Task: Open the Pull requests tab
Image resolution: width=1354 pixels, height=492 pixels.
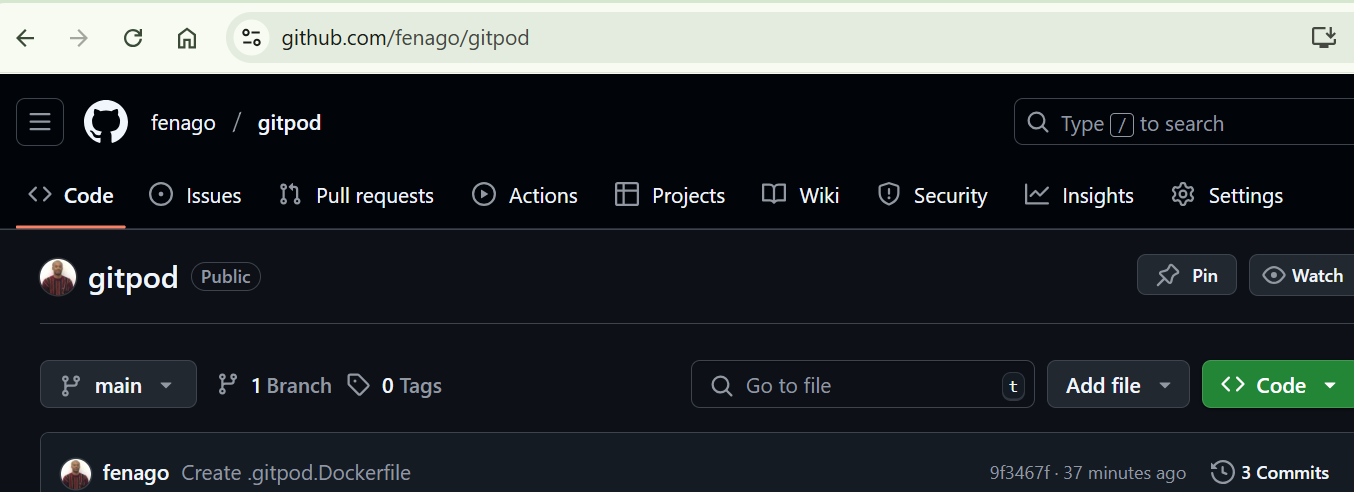Action: [356, 195]
